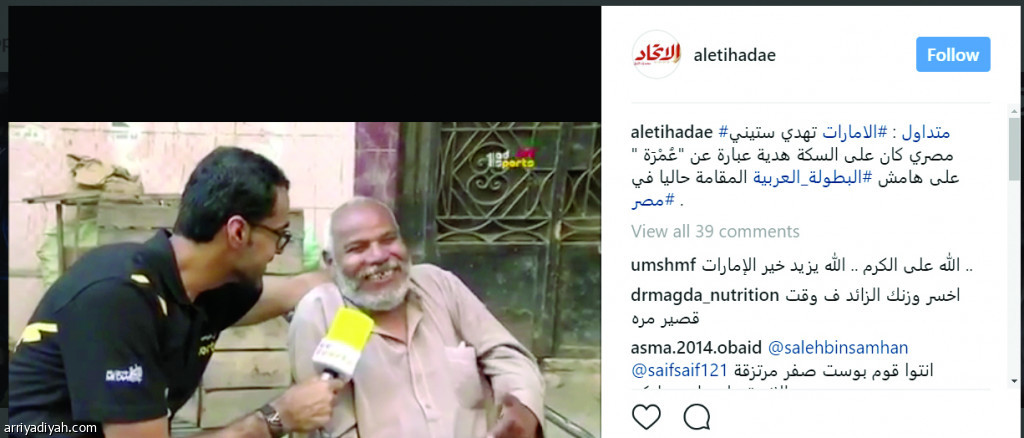Image resolution: width=1024 pixels, height=438 pixels.
Task: Click the heart like icon
Action: [647, 416]
